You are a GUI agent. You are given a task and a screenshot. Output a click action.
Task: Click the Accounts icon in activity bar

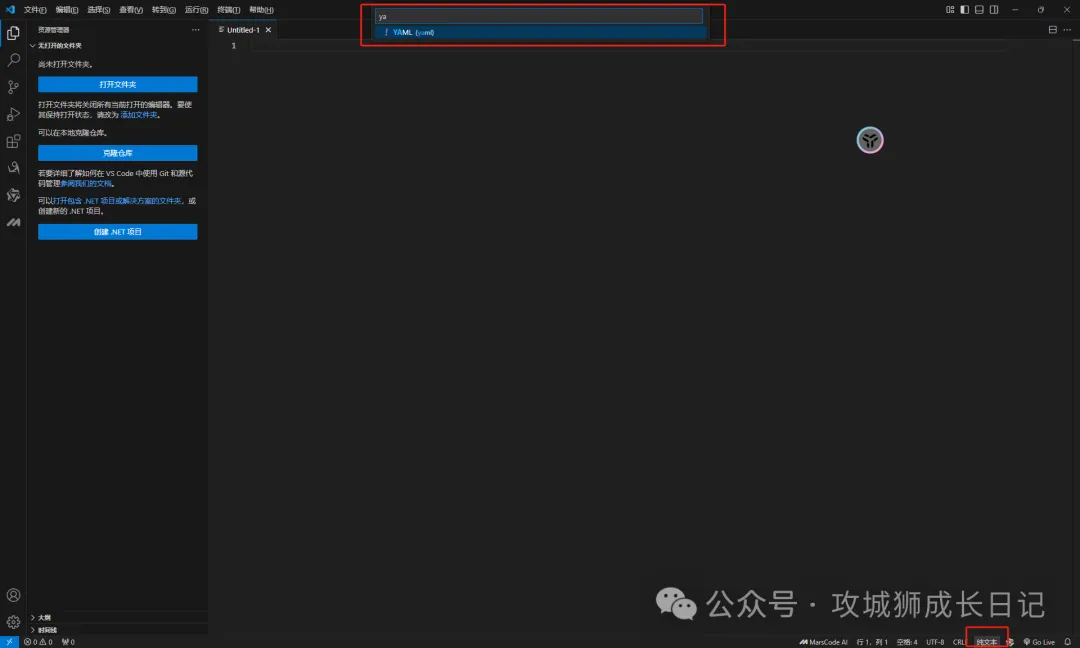point(13,596)
